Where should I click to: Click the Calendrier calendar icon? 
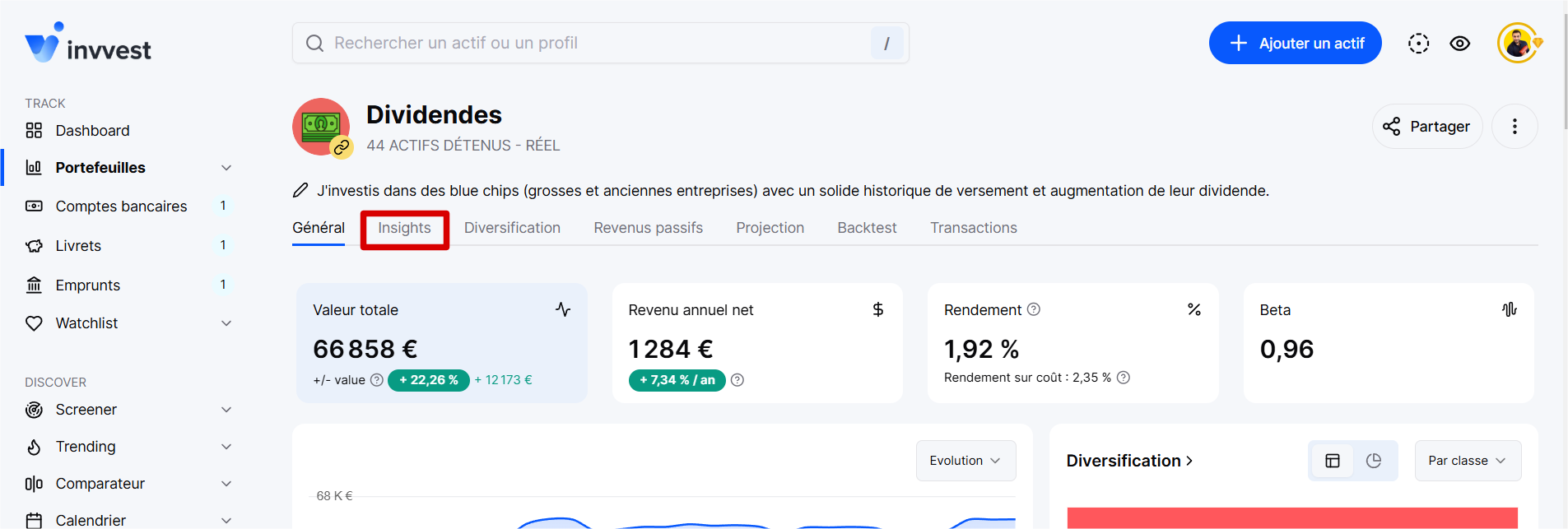34,520
